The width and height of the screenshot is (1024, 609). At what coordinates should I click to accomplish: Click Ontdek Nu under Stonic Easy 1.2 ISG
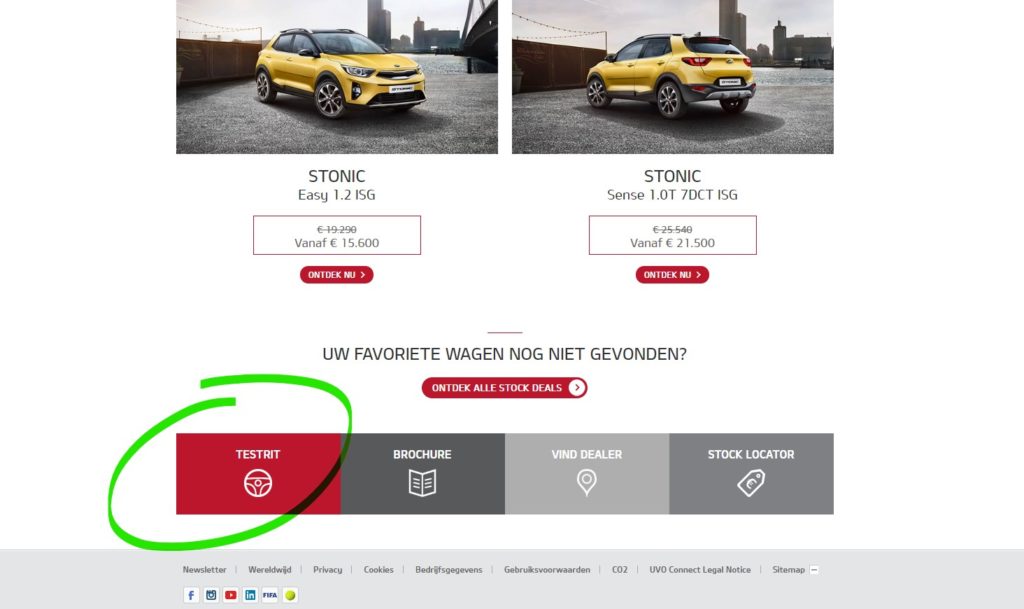[x=336, y=275]
